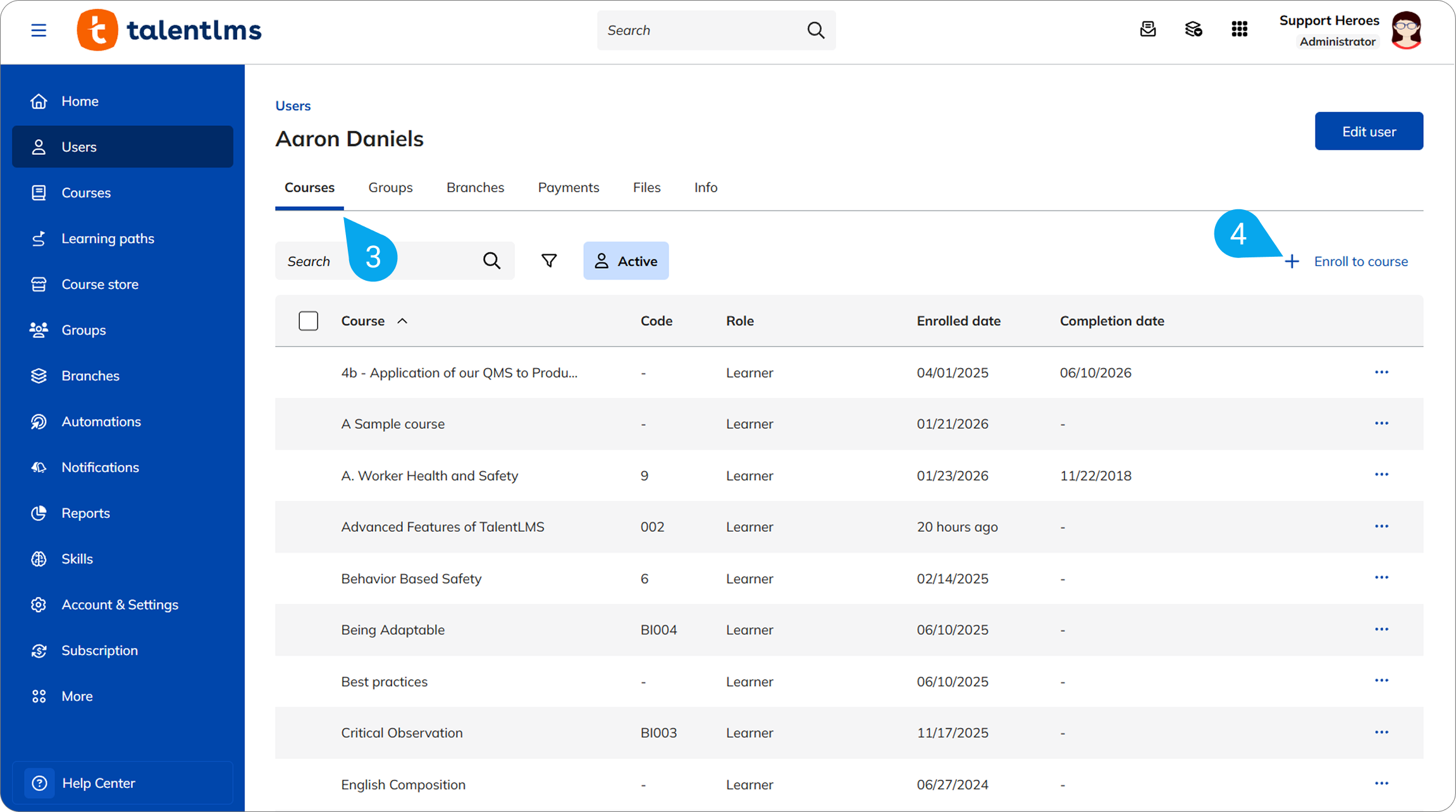Open Account & Settings in sidebar
This screenshot has width=1456, height=812.
pos(123,605)
